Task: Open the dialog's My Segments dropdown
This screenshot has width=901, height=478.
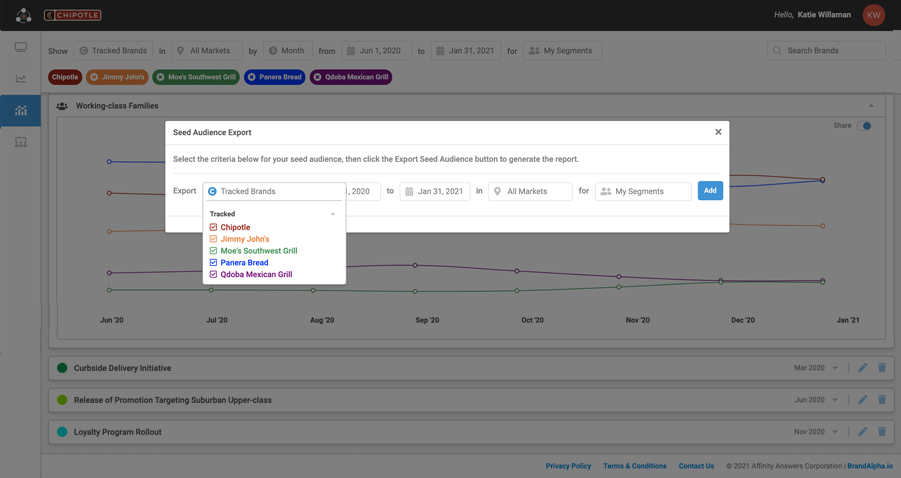Action: pos(643,191)
